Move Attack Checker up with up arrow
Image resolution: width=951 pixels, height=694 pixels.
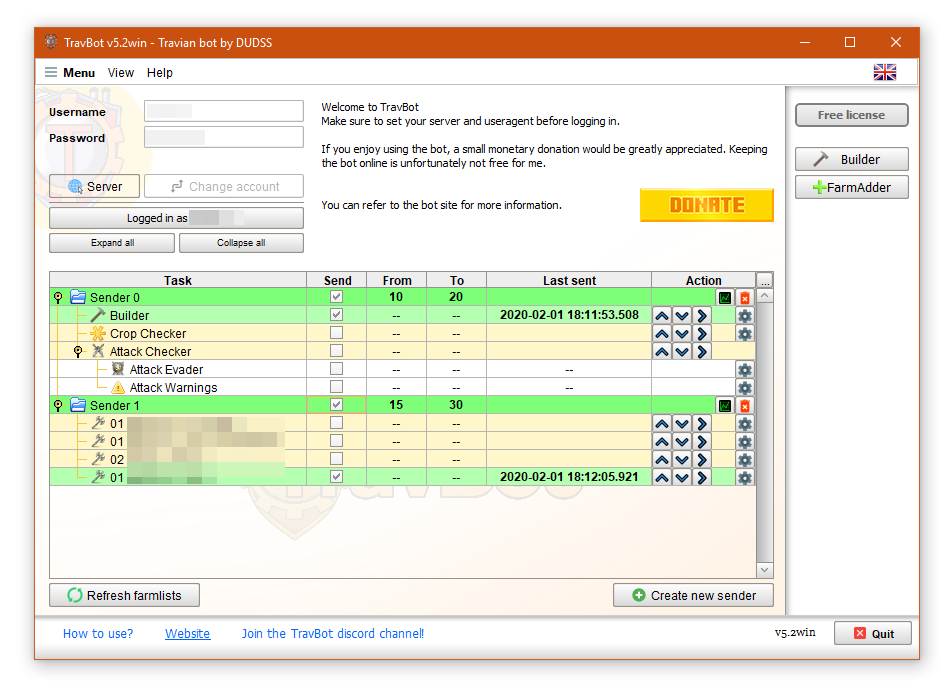point(662,351)
